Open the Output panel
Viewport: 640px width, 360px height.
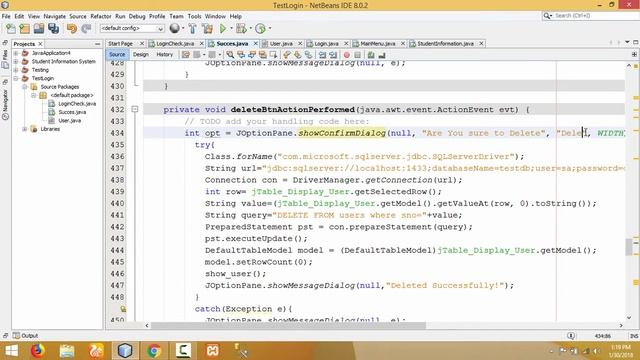tap(25, 336)
